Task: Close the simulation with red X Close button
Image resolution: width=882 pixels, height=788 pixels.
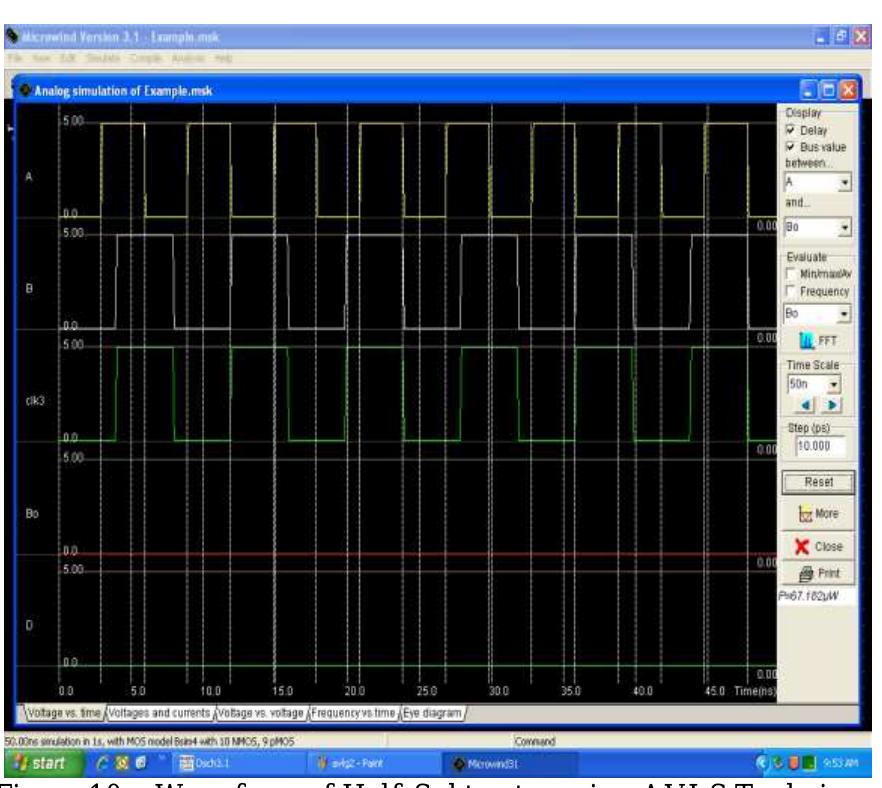Action: tap(818, 546)
